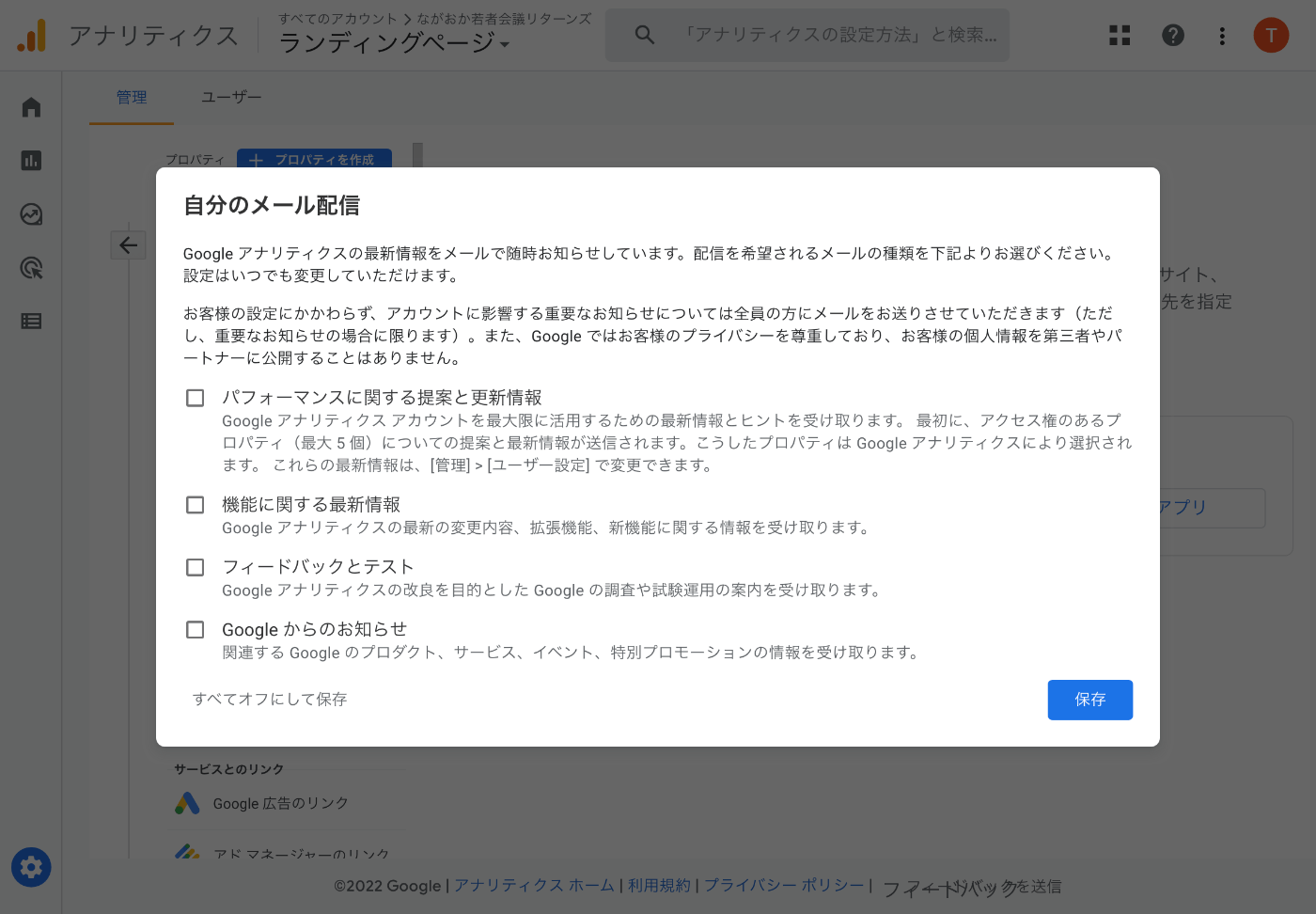Switch to the 管理 tab
The image size is (1316, 914).
point(132,98)
